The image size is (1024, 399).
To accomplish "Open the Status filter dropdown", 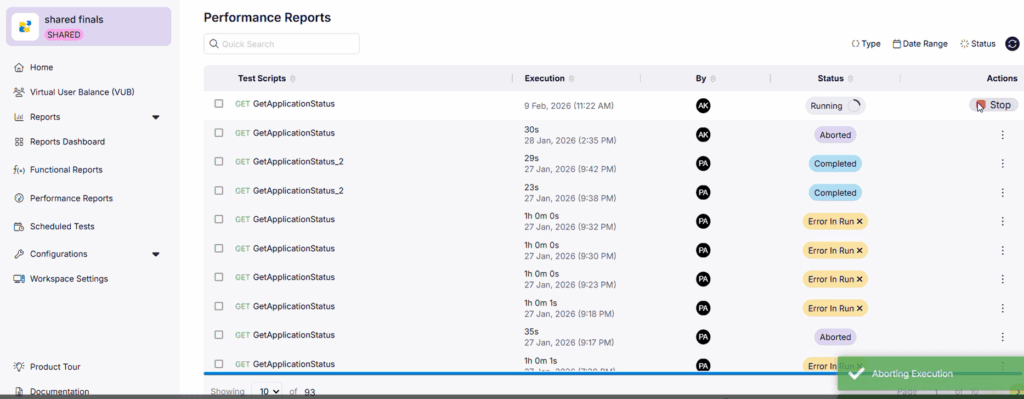I will [x=978, y=44].
